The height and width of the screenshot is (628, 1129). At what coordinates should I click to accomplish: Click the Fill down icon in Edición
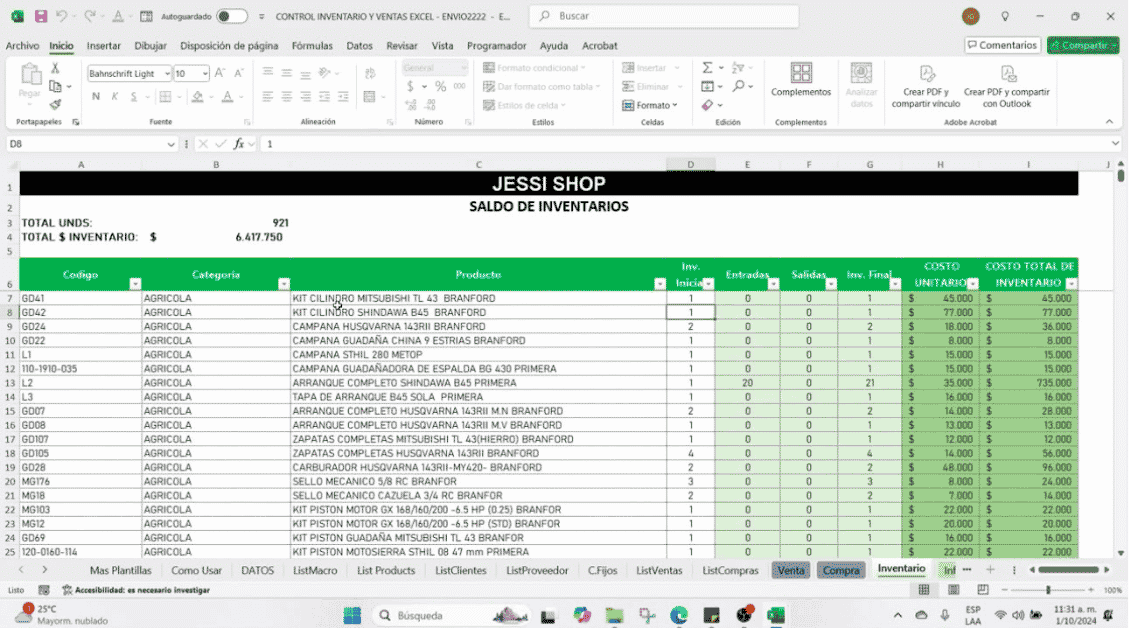707,86
